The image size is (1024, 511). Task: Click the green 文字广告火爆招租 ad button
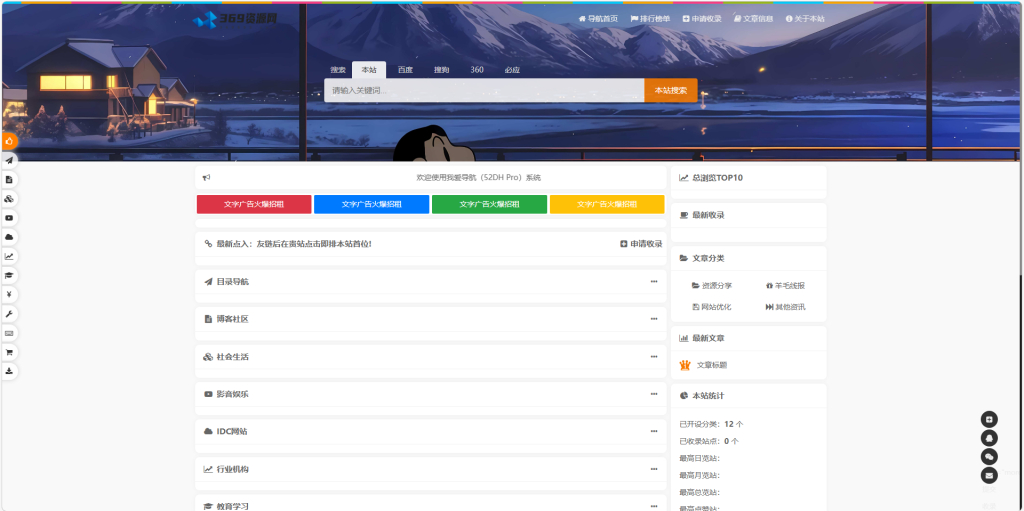[489, 204]
